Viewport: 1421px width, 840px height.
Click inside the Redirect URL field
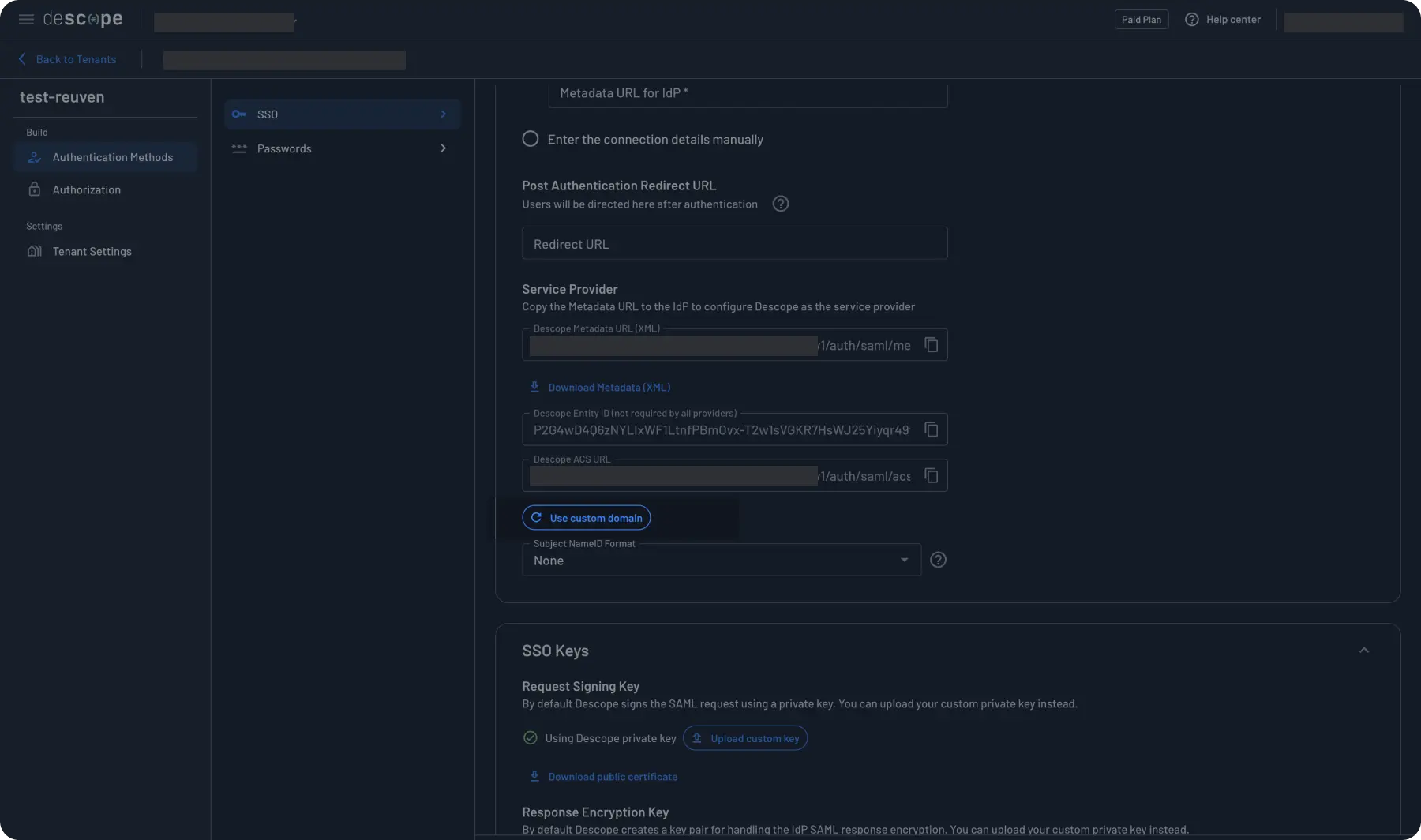[734, 243]
